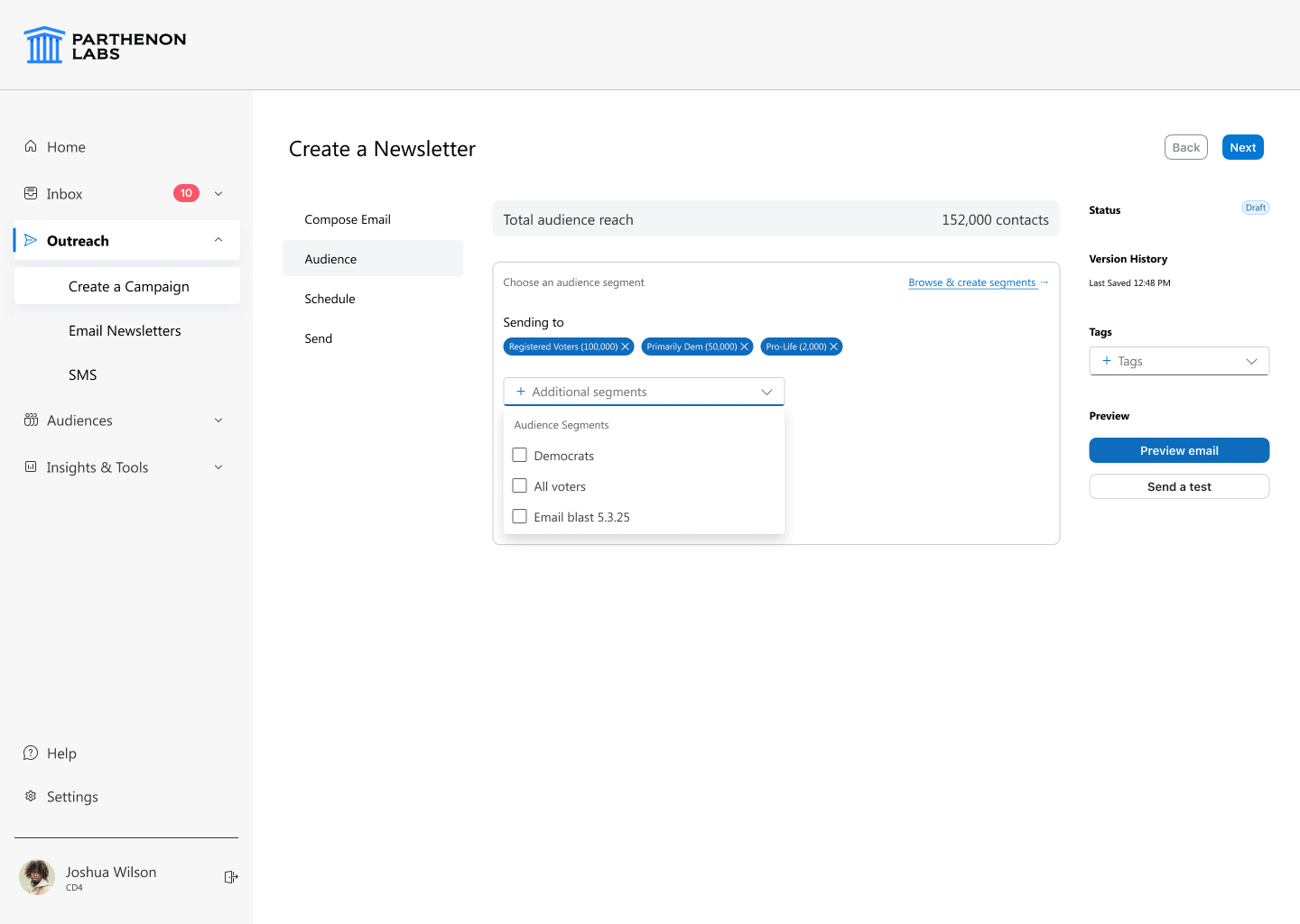Click Joshua Wilson's avatar photo

(x=37, y=877)
